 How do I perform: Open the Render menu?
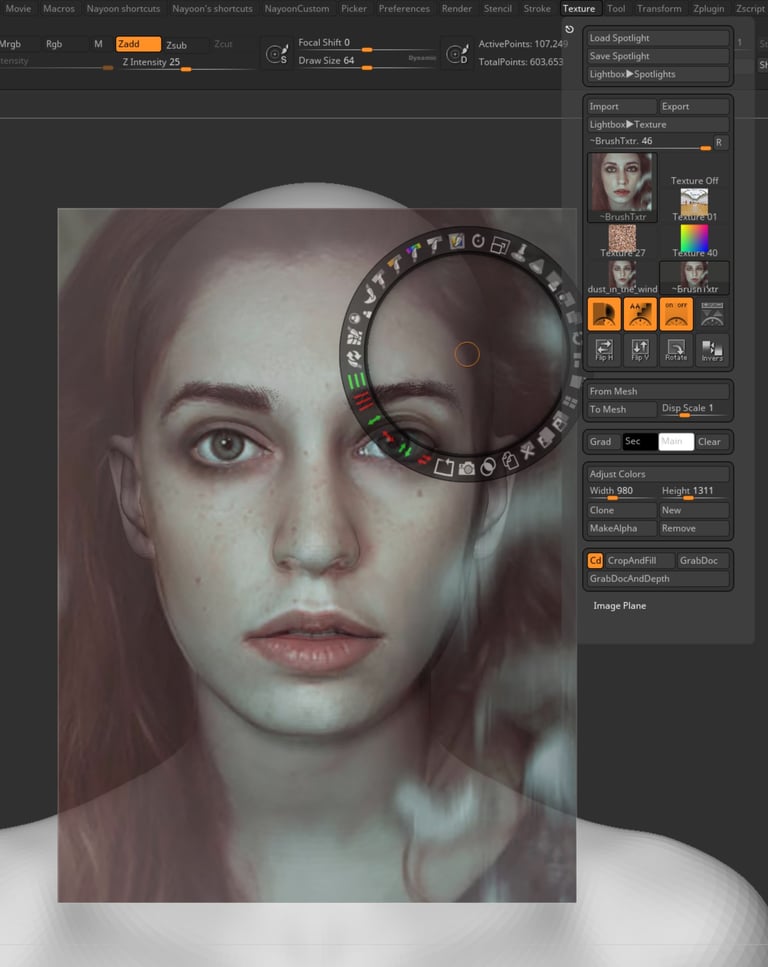pos(456,9)
